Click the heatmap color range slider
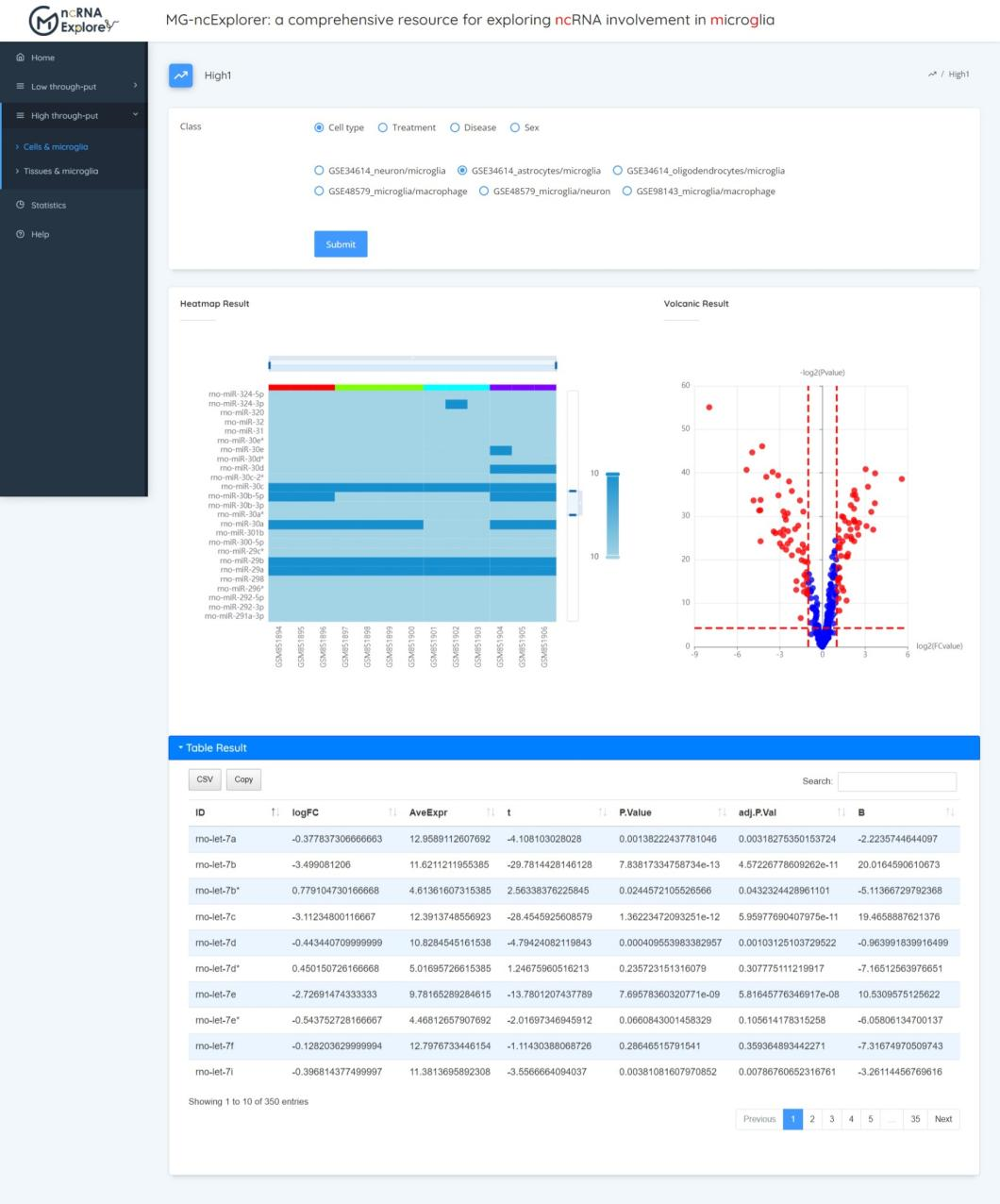1000x1204 pixels. 612,514
